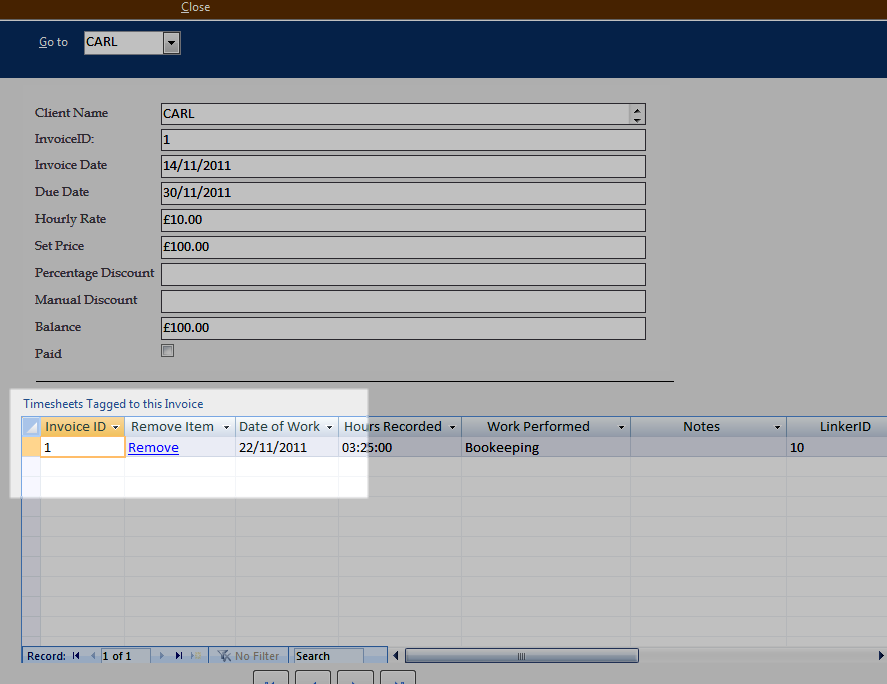Click the Manual Discount field
The height and width of the screenshot is (684, 887).
point(403,302)
